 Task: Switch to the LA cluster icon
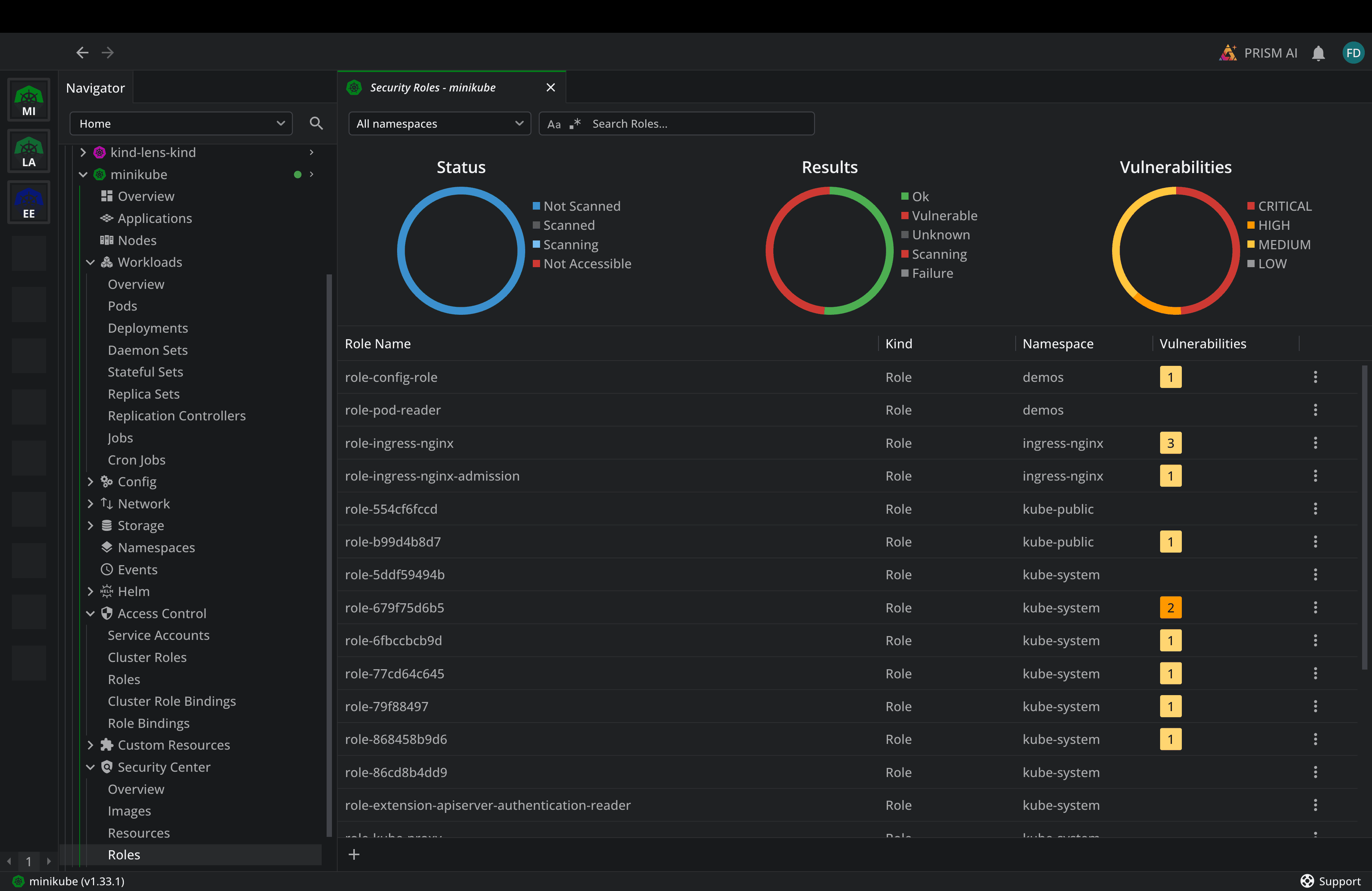29,152
